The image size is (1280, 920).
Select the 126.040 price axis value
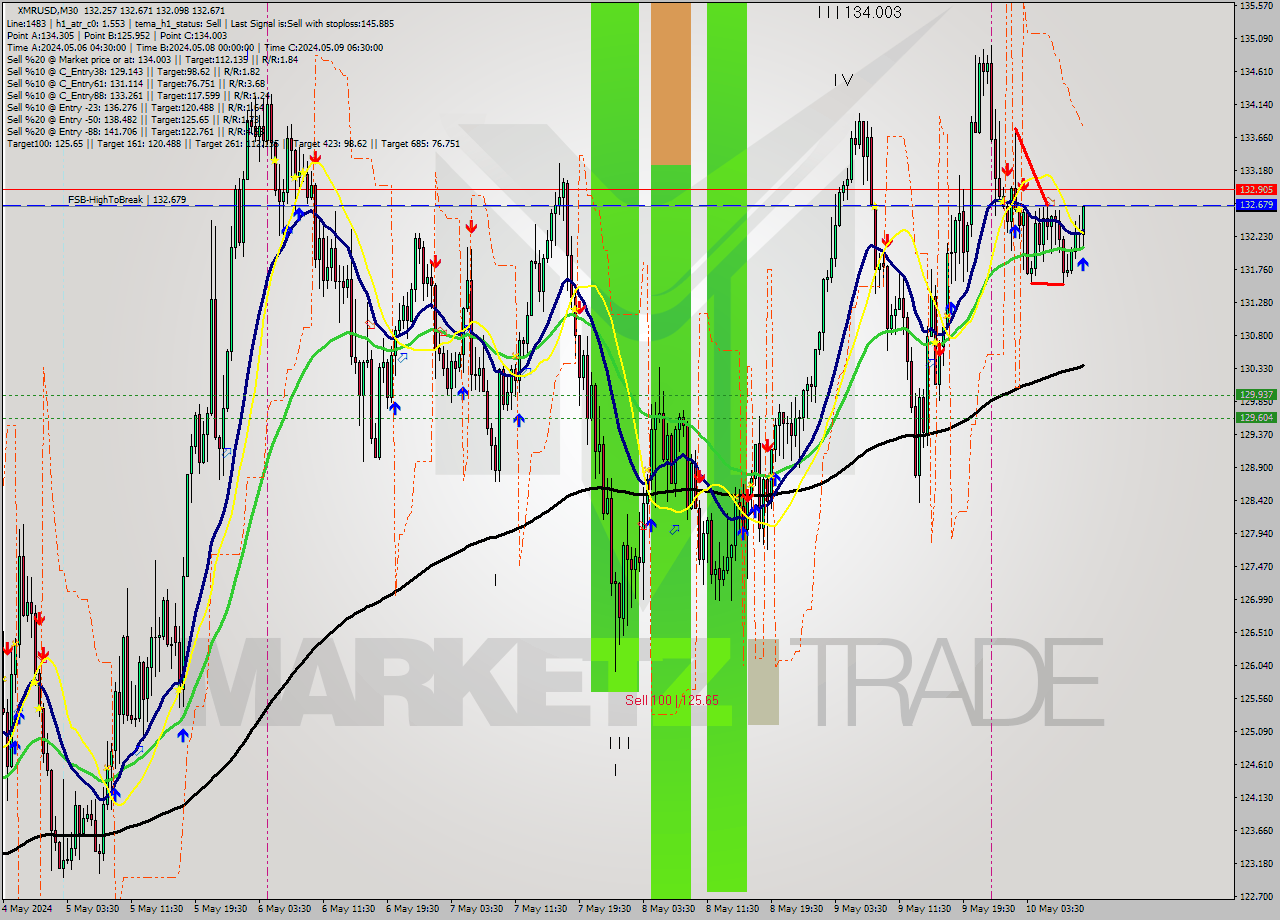pos(1256,666)
